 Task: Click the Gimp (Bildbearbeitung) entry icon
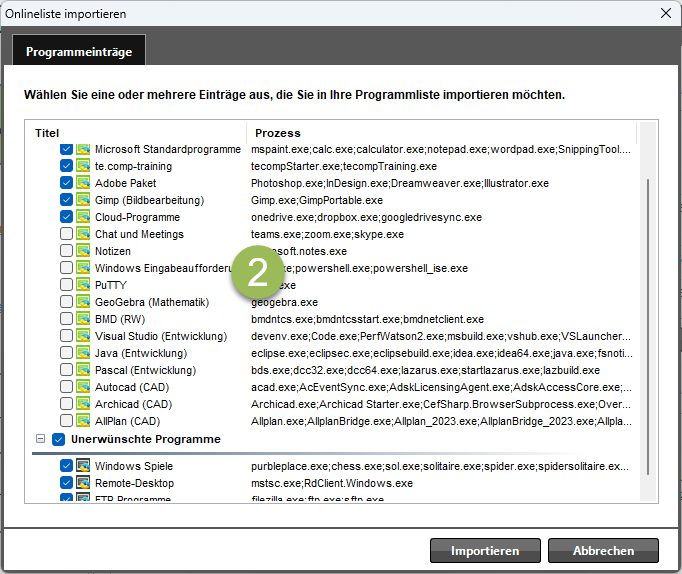pyautogui.click(x=83, y=200)
